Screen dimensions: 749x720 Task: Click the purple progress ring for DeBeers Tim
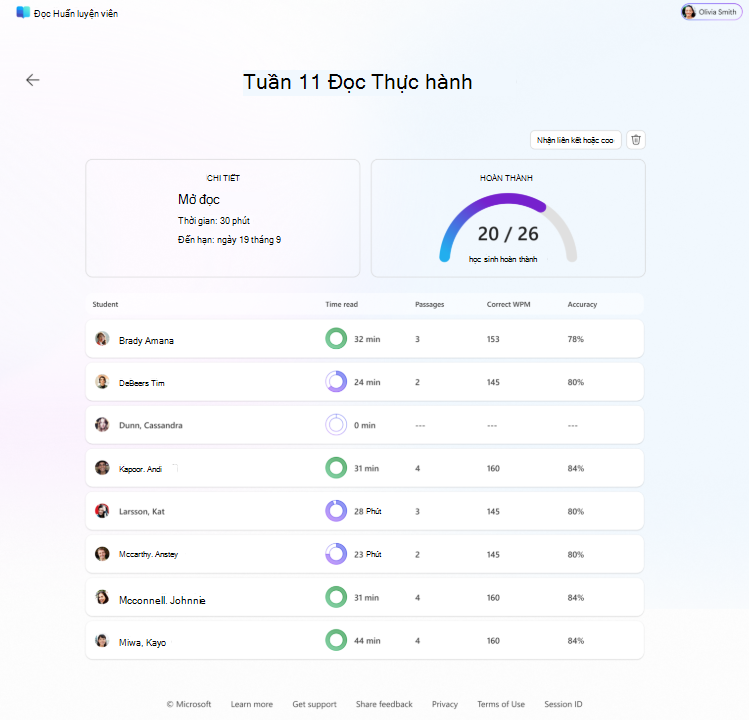(336, 382)
